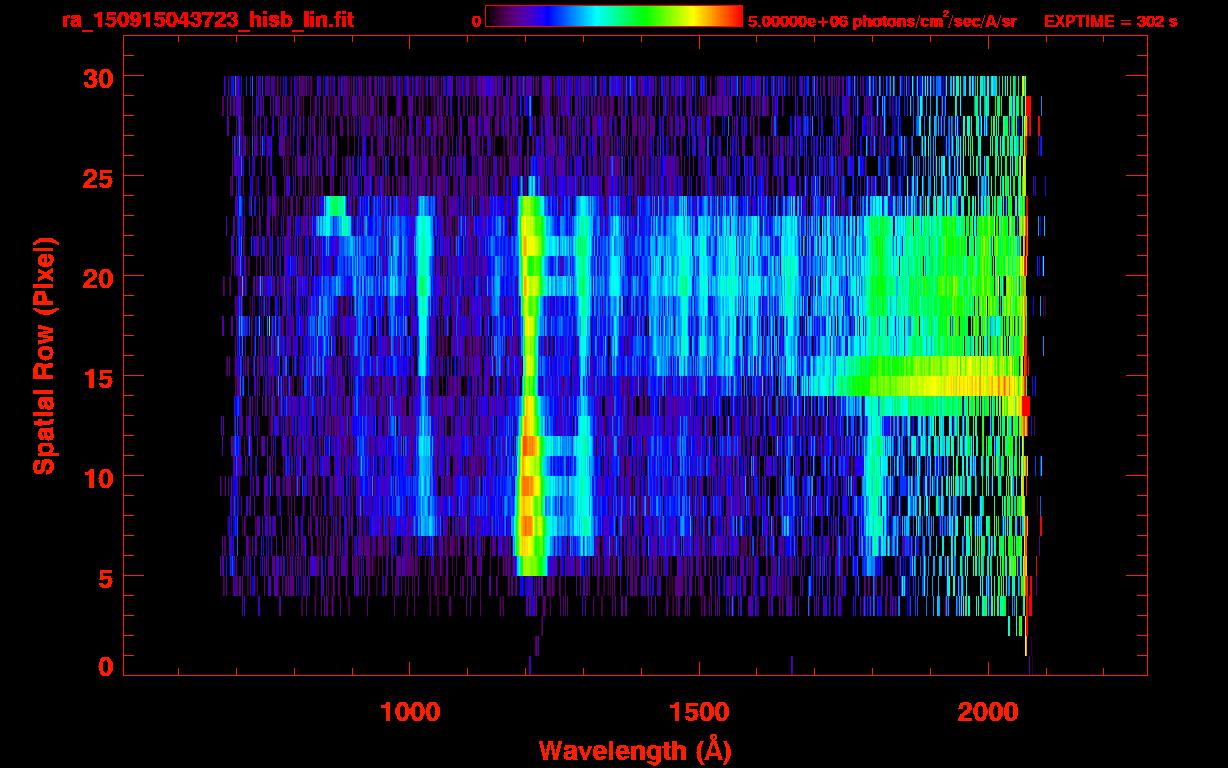This screenshot has width=1228, height=768.
Task: Click the y-axis tick label 20
Action: [97, 277]
